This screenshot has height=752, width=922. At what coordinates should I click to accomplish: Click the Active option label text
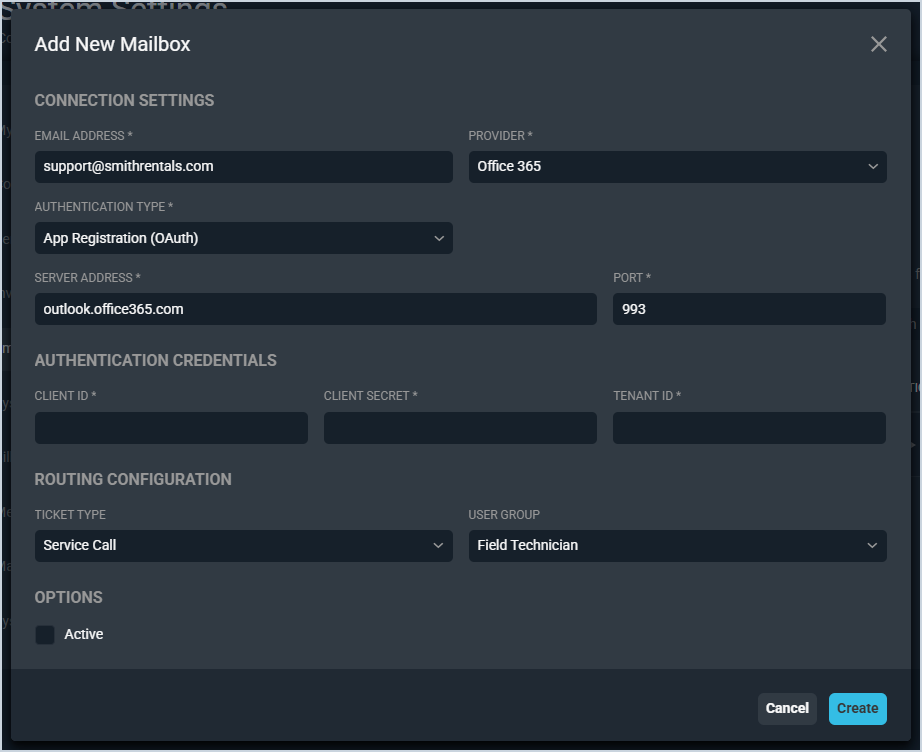coord(84,634)
